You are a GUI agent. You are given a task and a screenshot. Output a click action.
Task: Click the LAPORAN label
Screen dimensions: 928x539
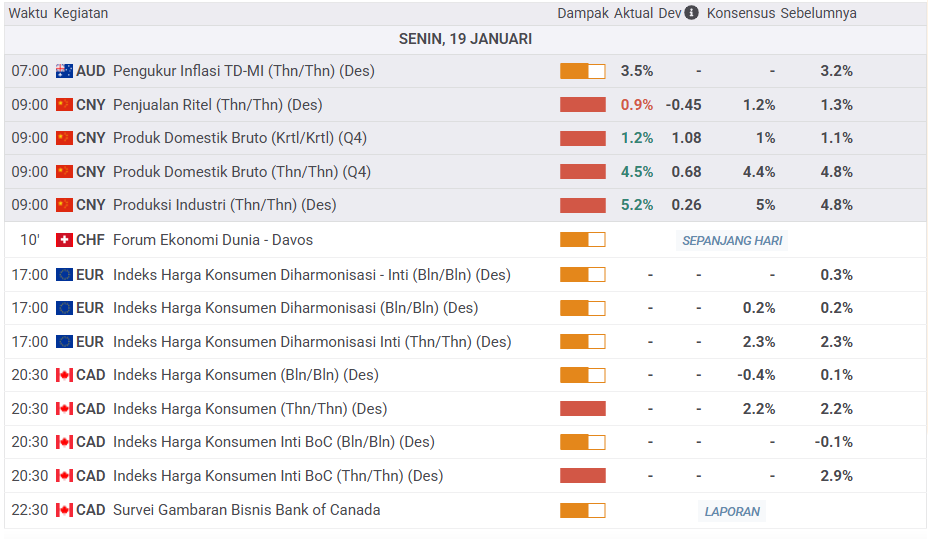(x=732, y=511)
